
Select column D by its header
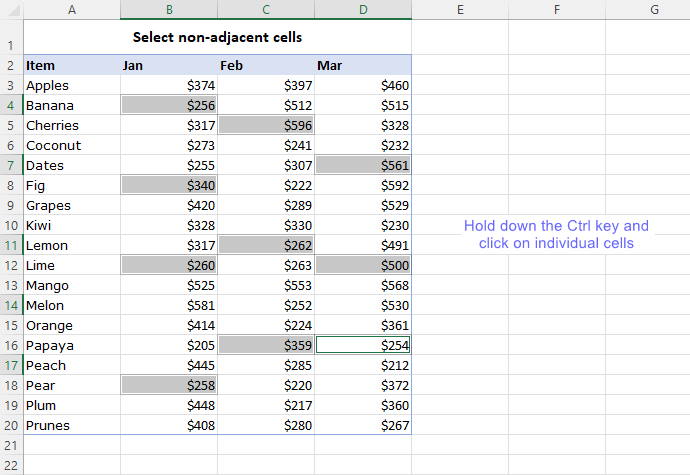point(363,9)
